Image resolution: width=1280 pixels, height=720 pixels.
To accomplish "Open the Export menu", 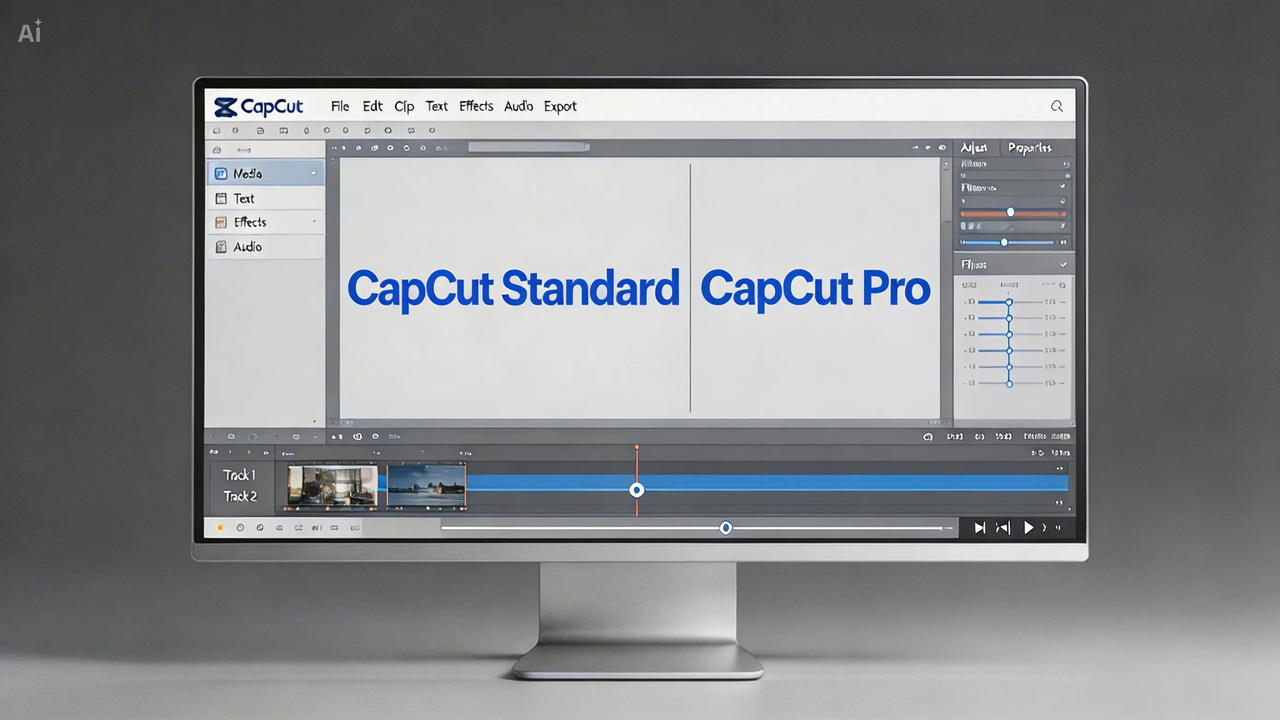I will (560, 106).
